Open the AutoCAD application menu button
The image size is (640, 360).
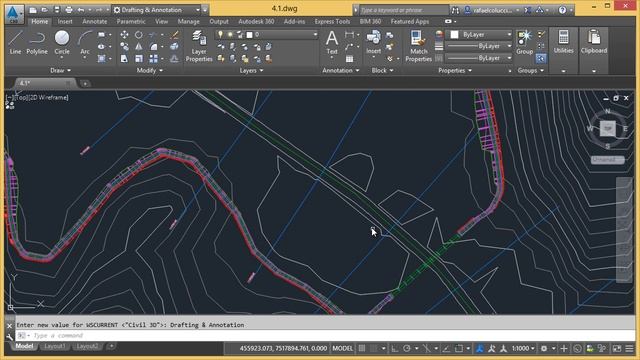[x=14, y=13]
